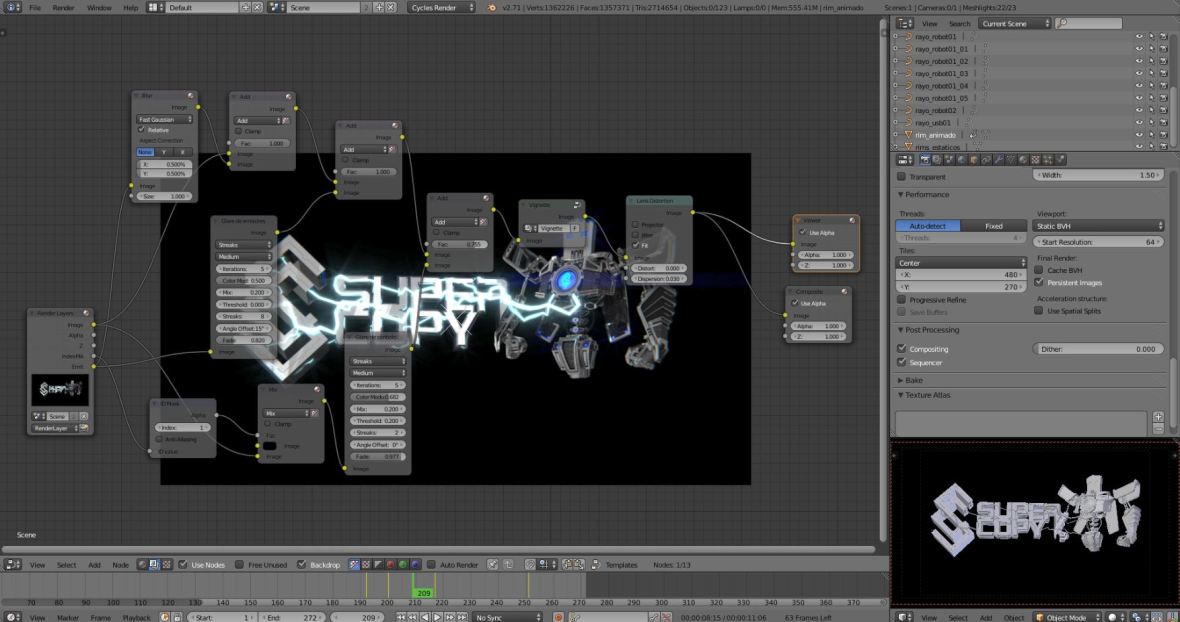The image size is (1180, 622).
Task: Click the Dither value slider
Action: click(1098, 349)
